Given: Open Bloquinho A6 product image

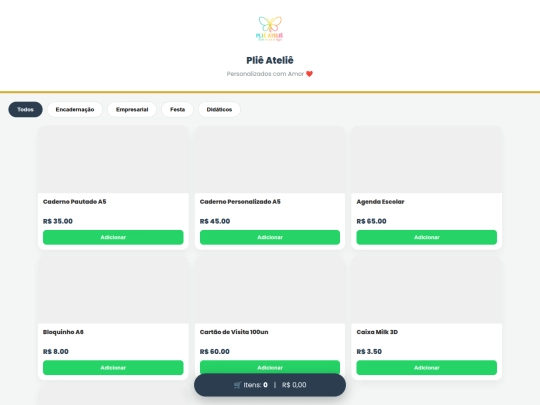Looking at the screenshot, I should (113, 290).
